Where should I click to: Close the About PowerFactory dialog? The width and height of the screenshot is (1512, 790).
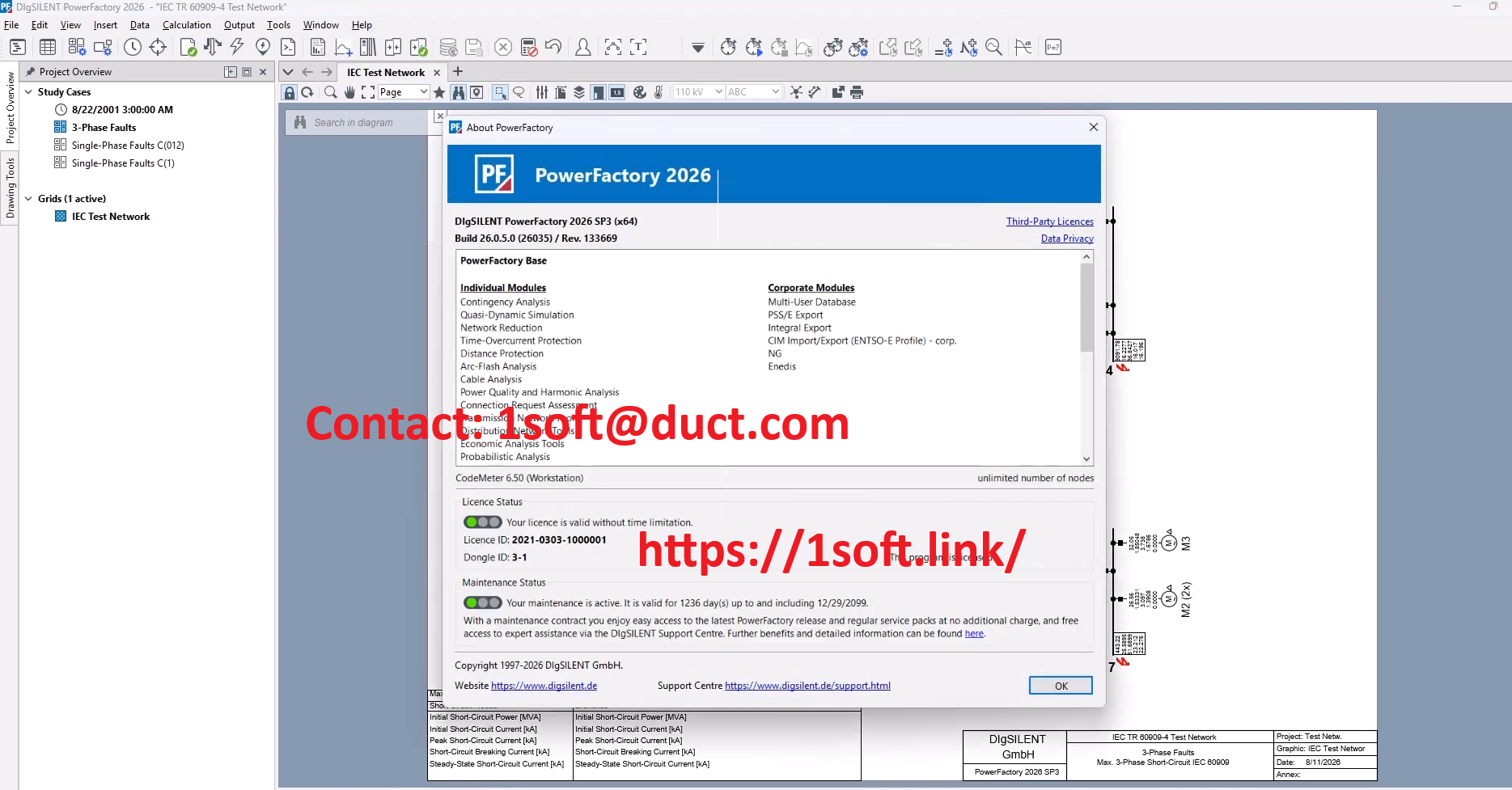pyautogui.click(x=1093, y=127)
